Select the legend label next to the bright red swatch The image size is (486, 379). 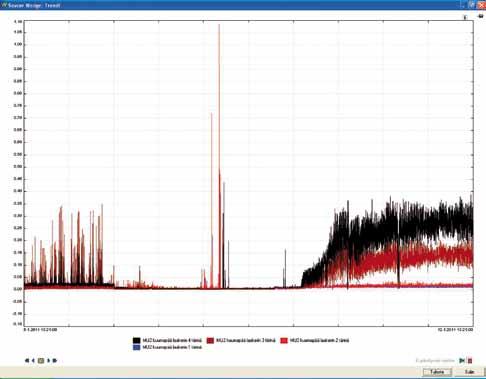coord(319,340)
